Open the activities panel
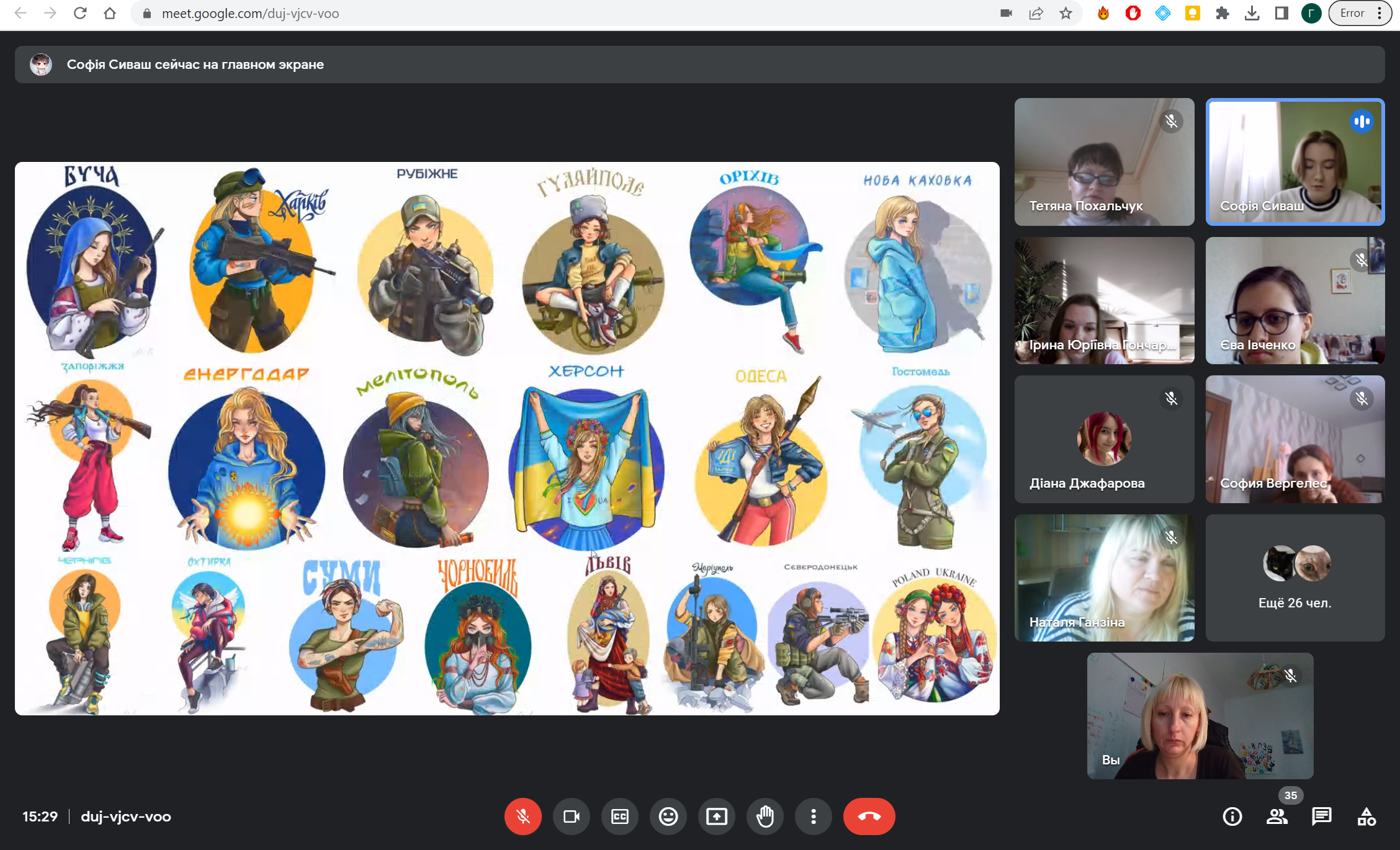Screen dimensions: 1400x850 coord(1366,816)
